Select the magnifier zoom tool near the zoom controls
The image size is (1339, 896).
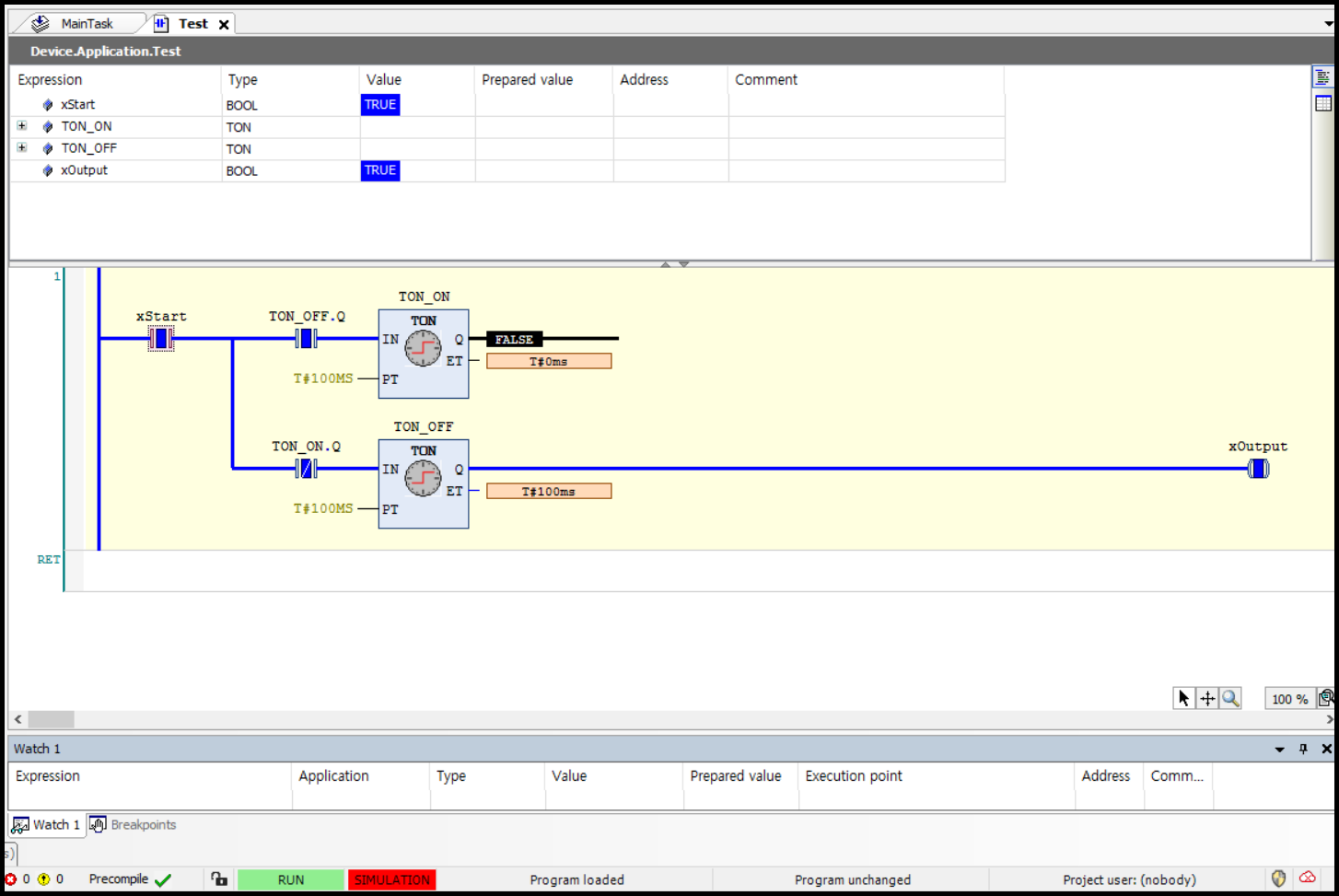(1231, 698)
